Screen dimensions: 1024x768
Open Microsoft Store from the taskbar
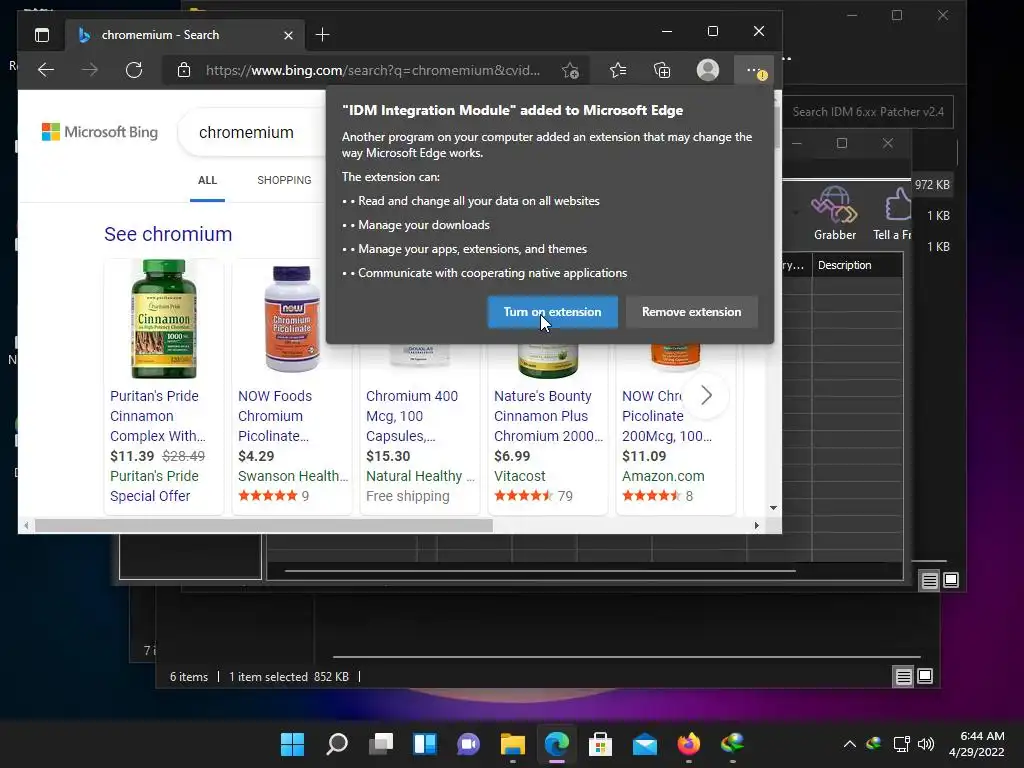[x=600, y=744]
